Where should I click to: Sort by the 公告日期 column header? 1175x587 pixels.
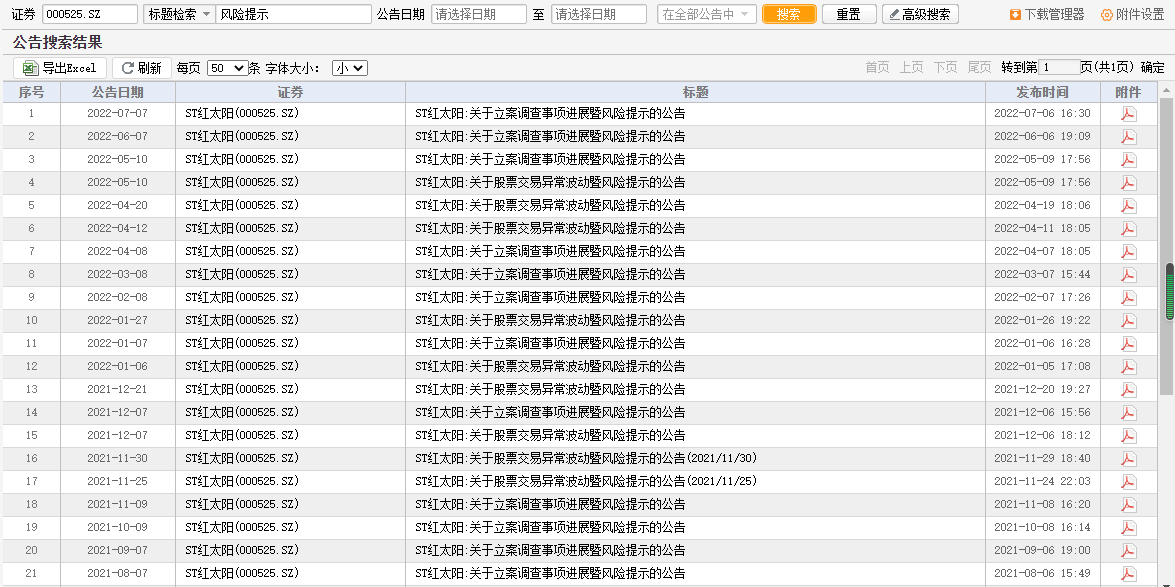point(117,92)
